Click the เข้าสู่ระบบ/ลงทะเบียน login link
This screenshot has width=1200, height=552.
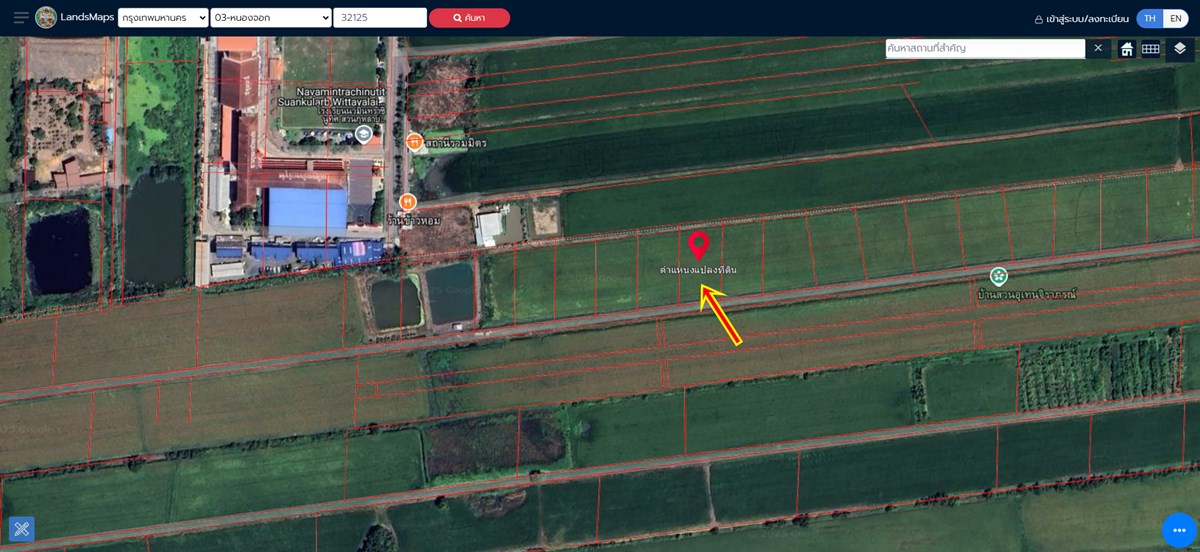coord(1081,18)
